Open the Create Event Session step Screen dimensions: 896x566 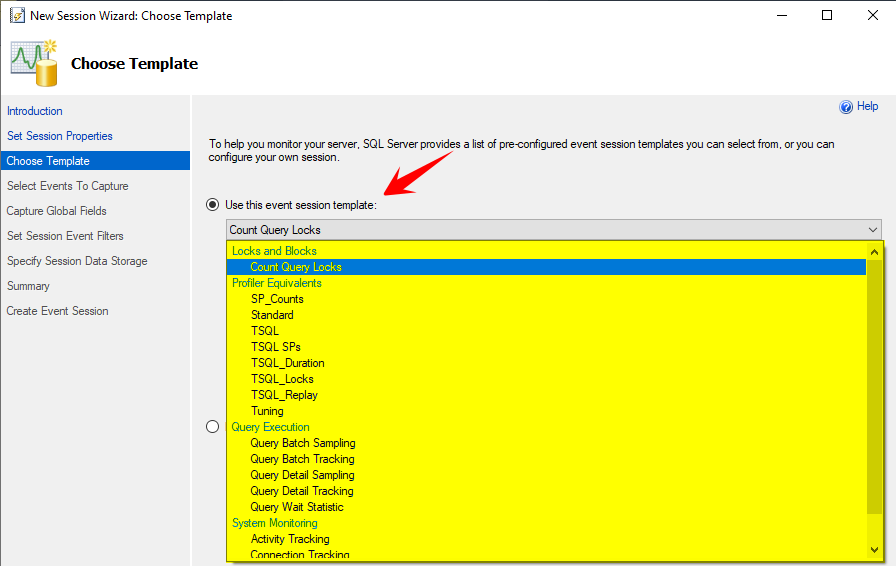point(57,311)
